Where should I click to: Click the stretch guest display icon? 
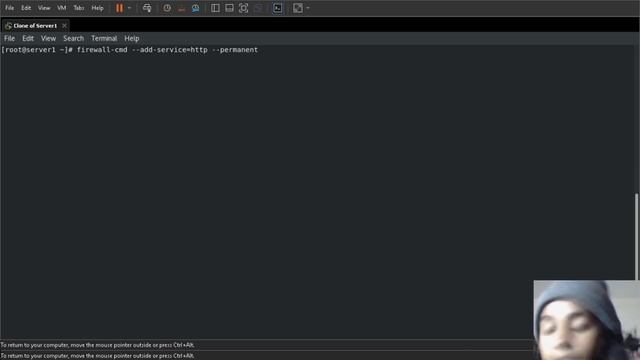point(298,8)
